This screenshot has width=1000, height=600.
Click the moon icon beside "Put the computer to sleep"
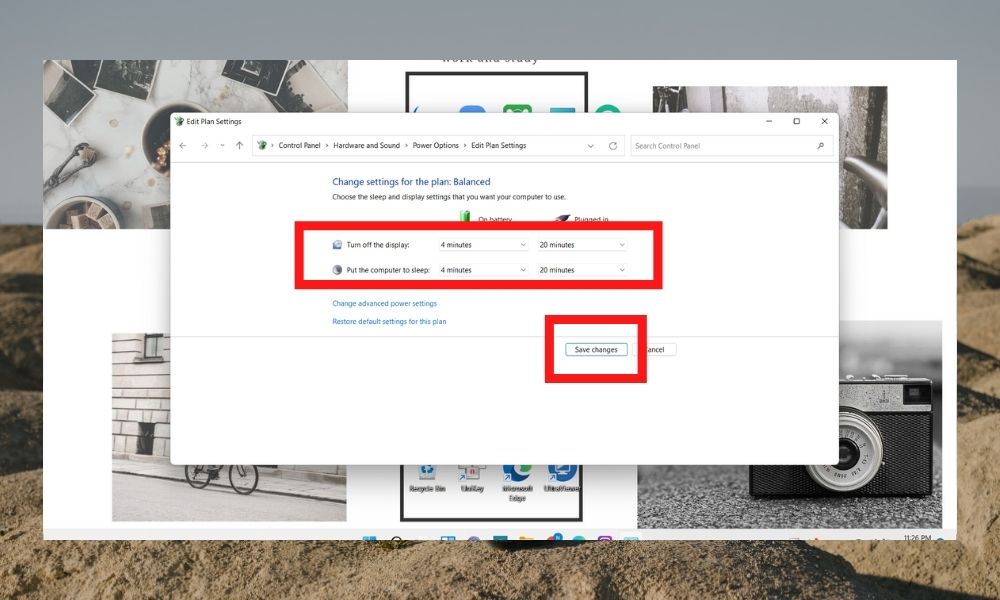(x=338, y=270)
